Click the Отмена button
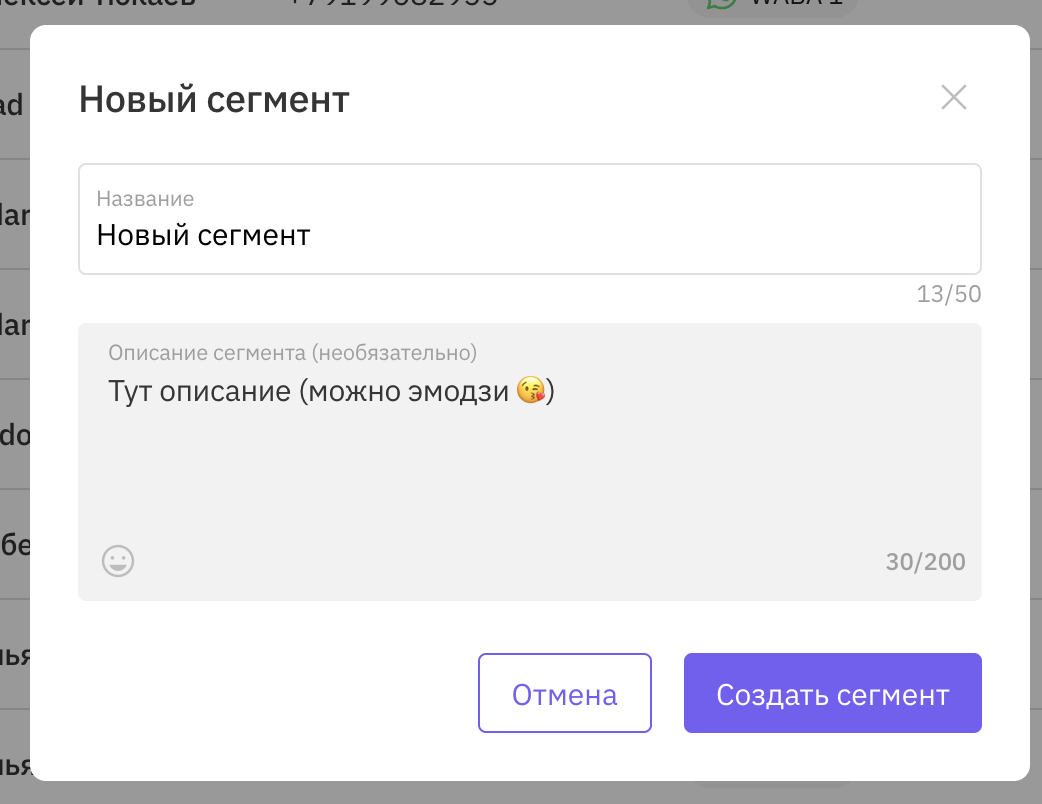The width and height of the screenshot is (1042, 804). 564,693
